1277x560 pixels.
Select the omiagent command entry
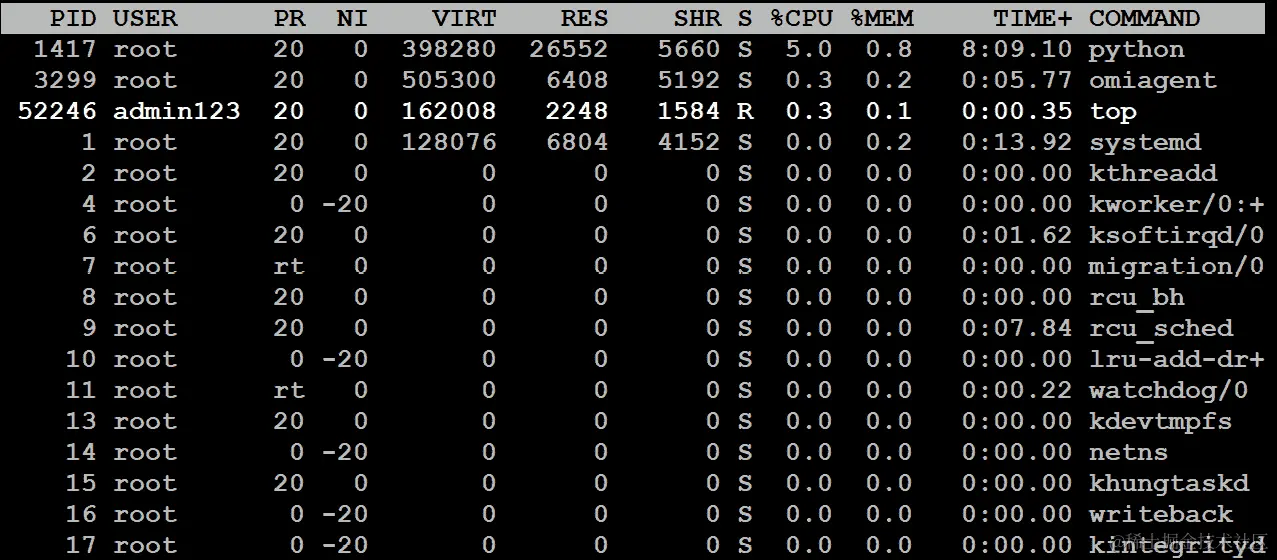pyautogui.click(x=1152, y=81)
